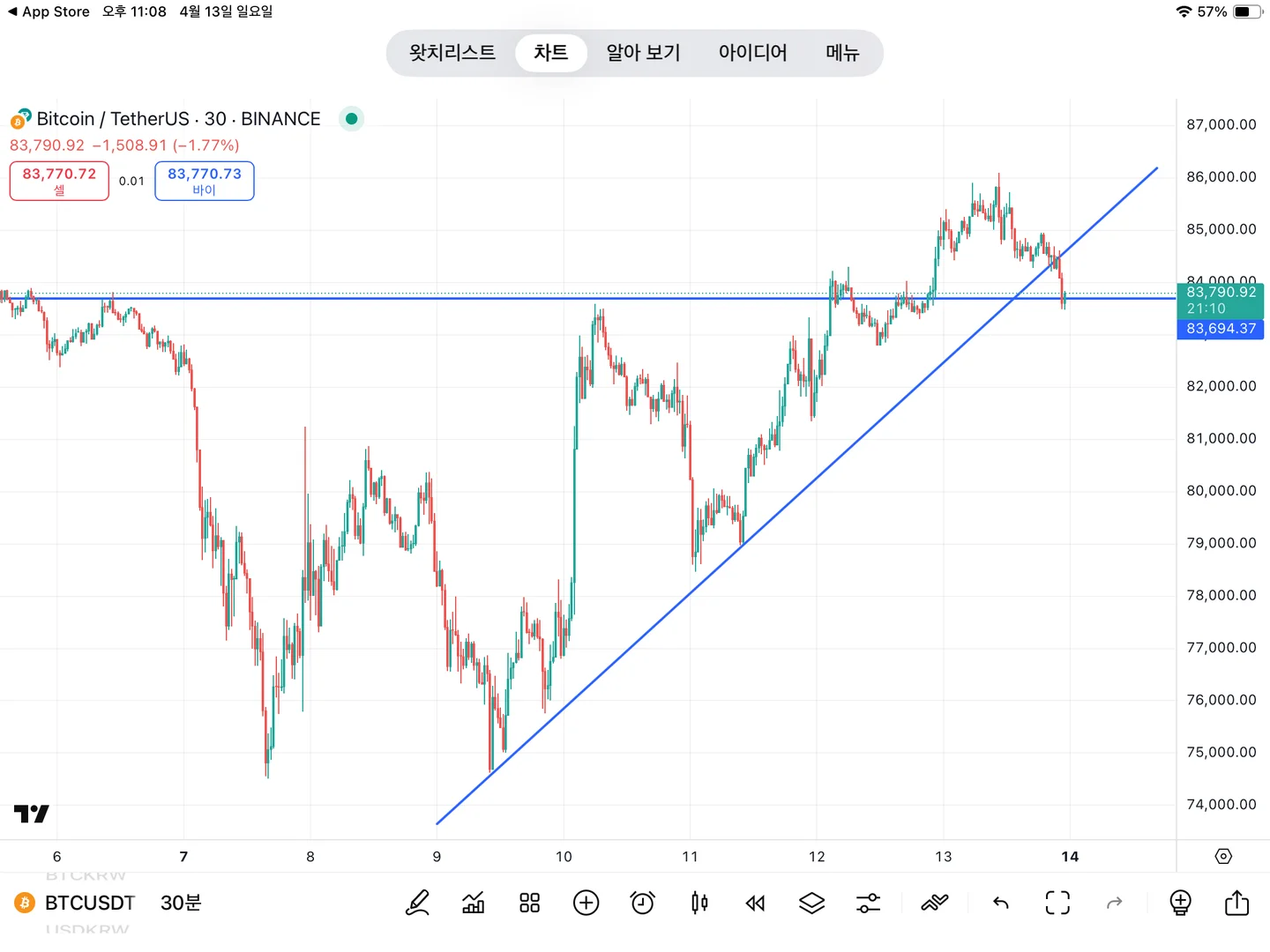Start bar replay with rewind icon
This screenshot has width=1270, height=952.
(x=756, y=903)
